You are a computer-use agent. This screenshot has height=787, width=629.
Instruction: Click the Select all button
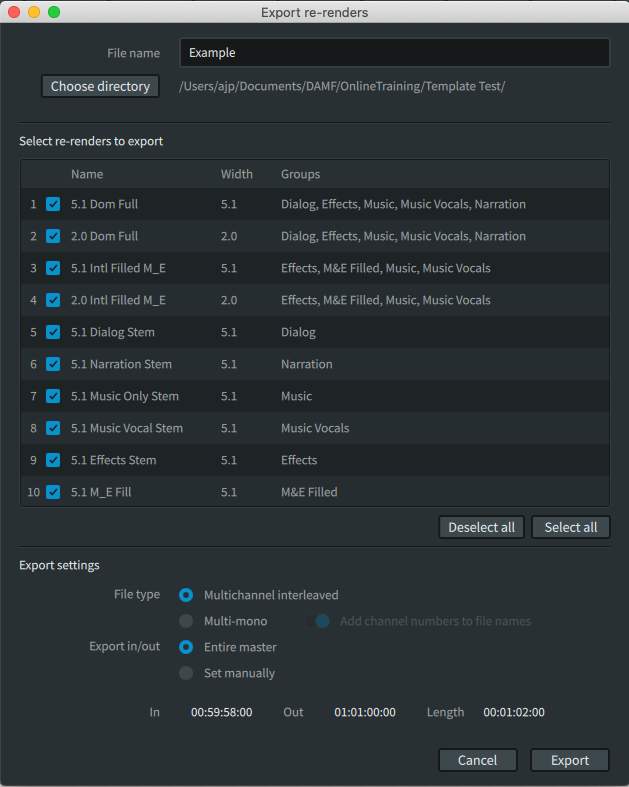pyautogui.click(x=570, y=527)
